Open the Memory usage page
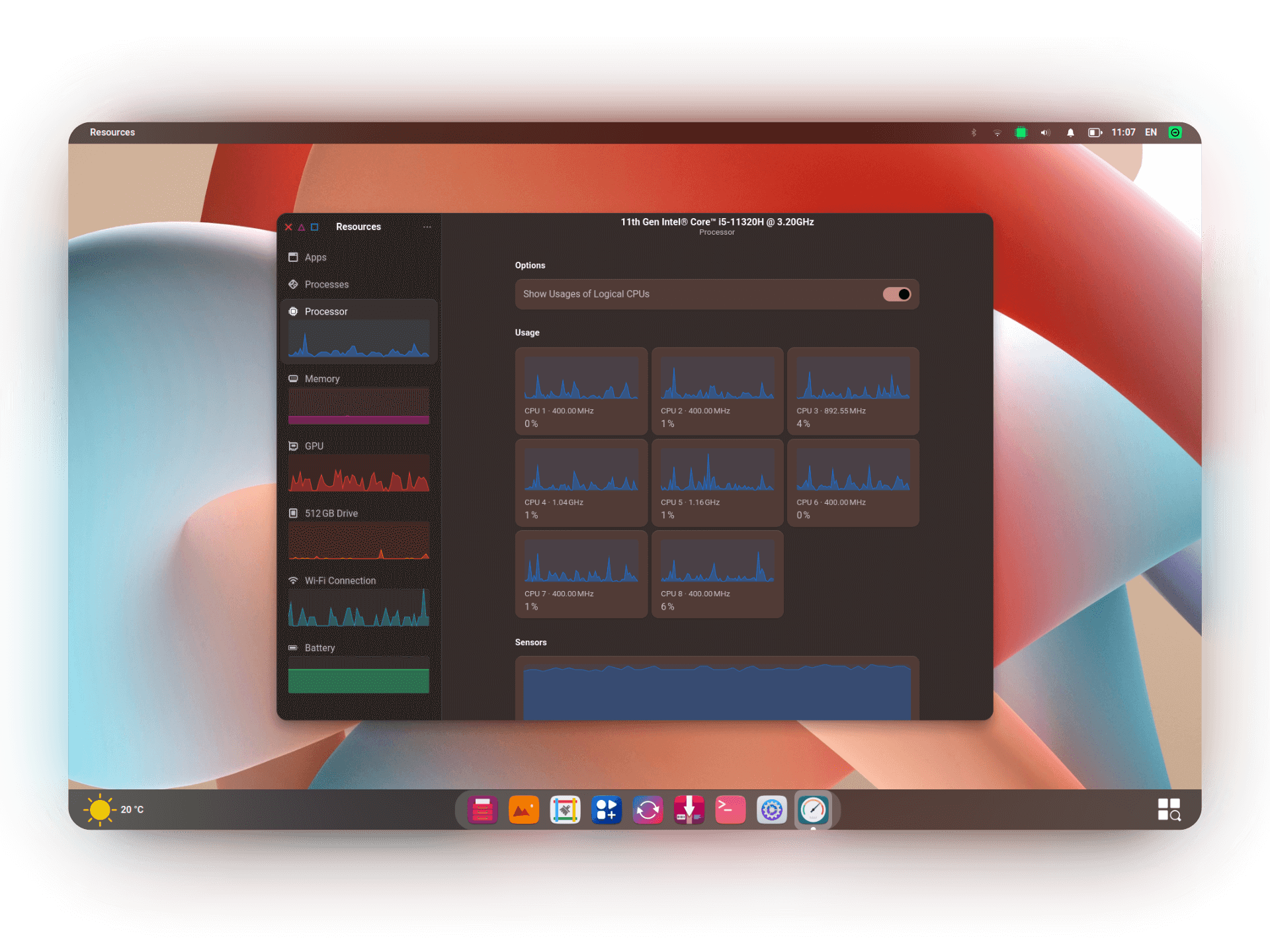1270x952 pixels. coord(359,399)
